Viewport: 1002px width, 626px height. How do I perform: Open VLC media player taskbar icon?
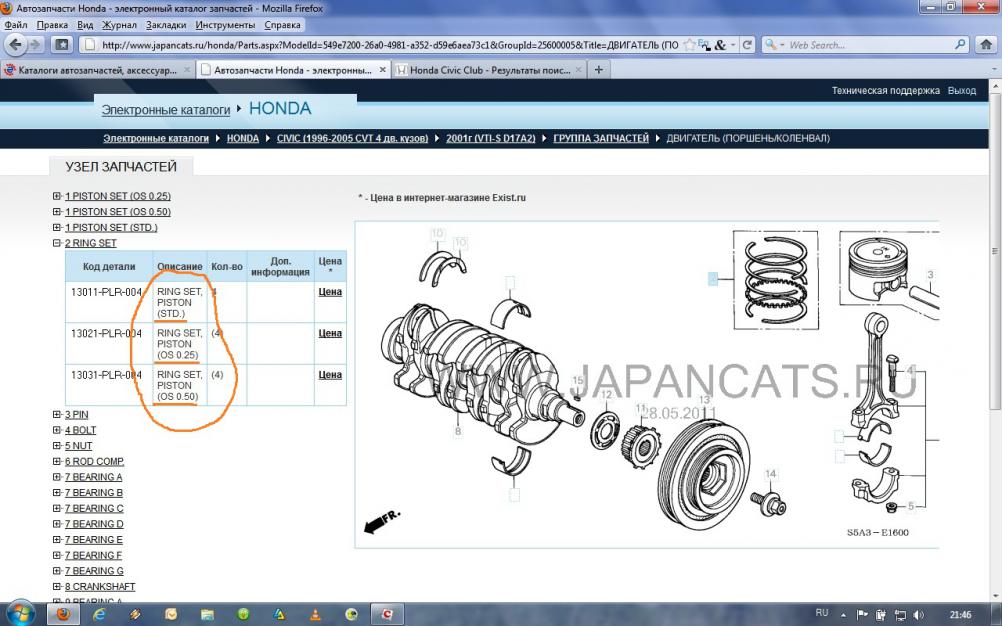(315, 615)
